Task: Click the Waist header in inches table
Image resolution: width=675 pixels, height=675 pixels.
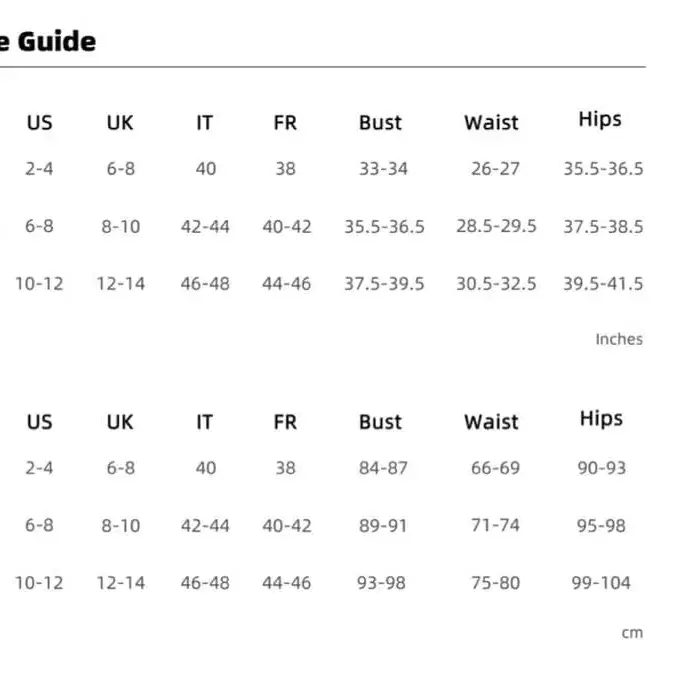Action: pyautogui.click(x=491, y=123)
